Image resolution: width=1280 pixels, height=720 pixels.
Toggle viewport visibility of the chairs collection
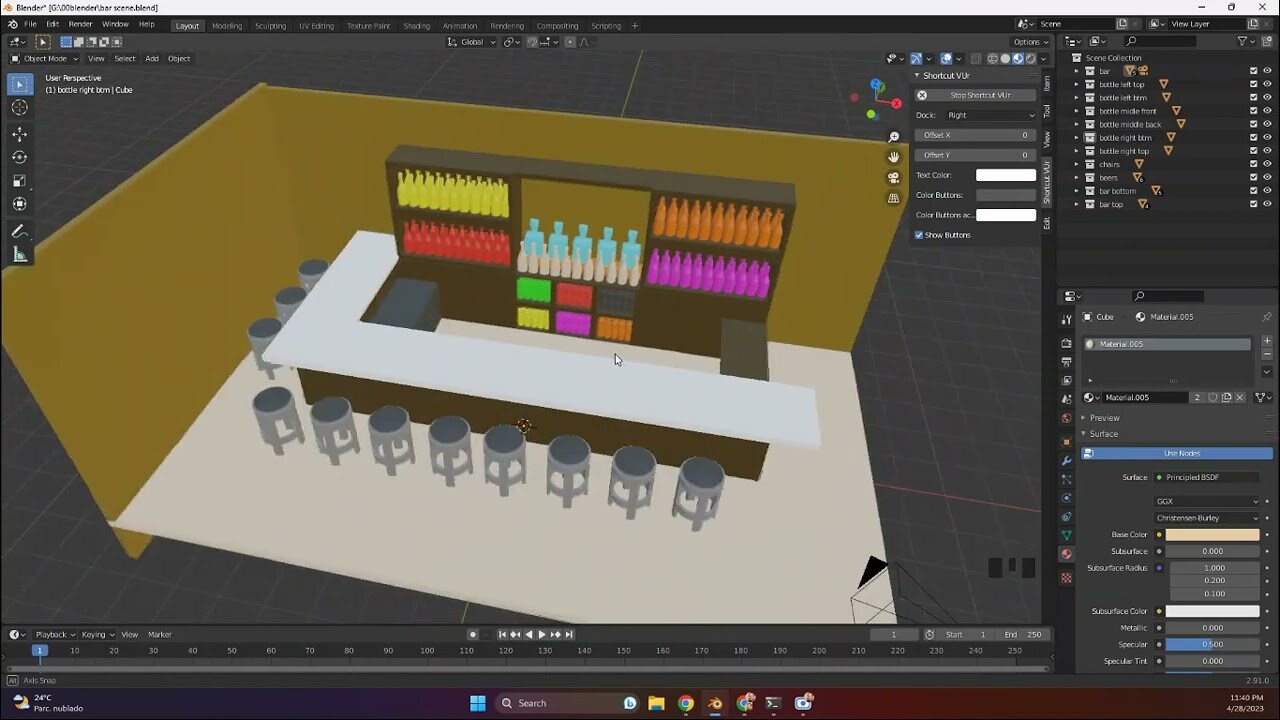coord(1267,164)
